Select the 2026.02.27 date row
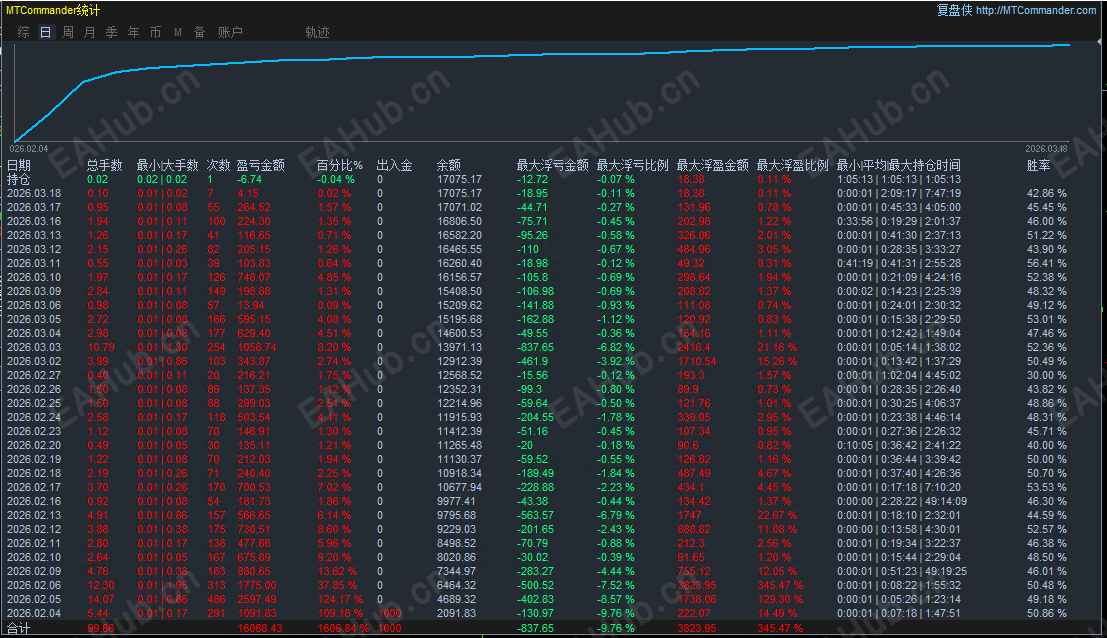The width and height of the screenshot is (1107, 638). click(34, 375)
